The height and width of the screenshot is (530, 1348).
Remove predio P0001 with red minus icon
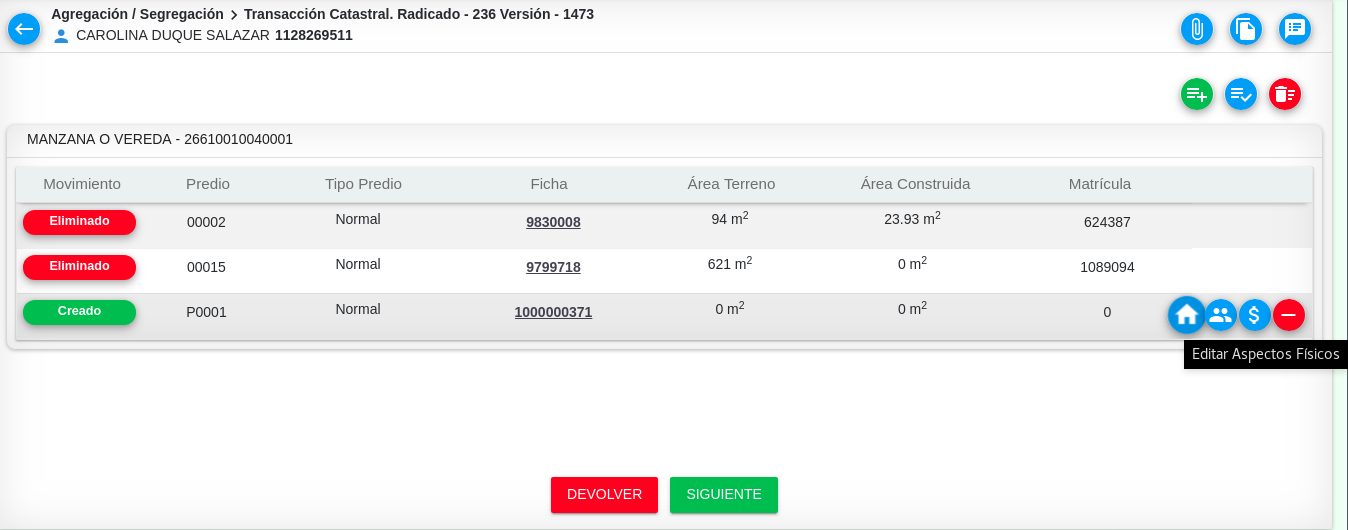[1288, 316]
